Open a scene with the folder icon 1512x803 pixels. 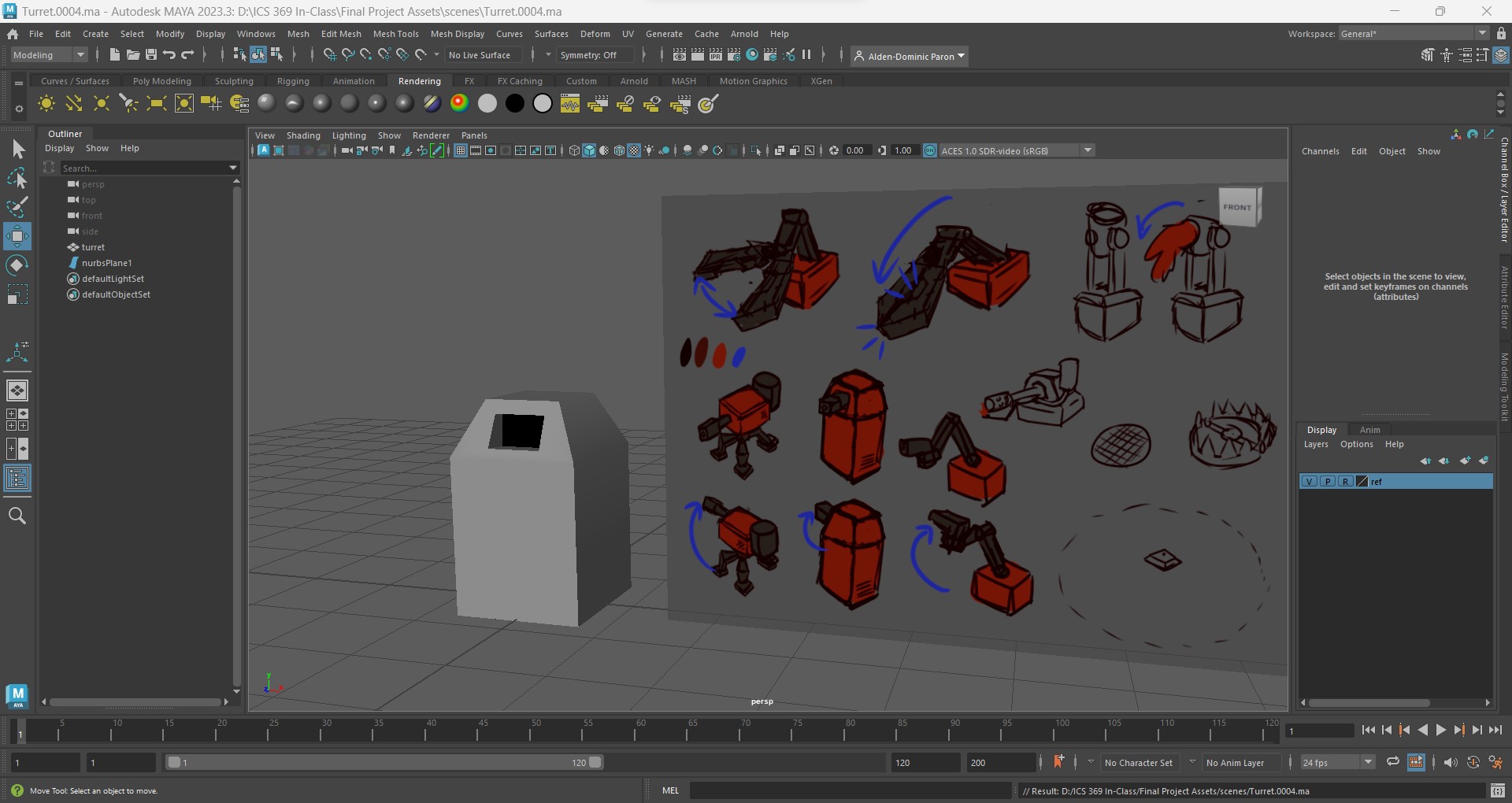(133, 54)
